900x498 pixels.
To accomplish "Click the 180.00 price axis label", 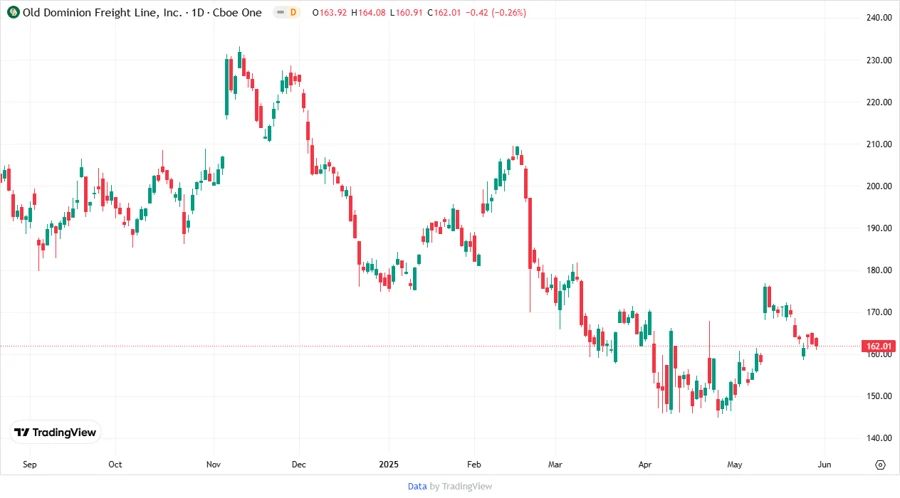I will coord(879,270).
